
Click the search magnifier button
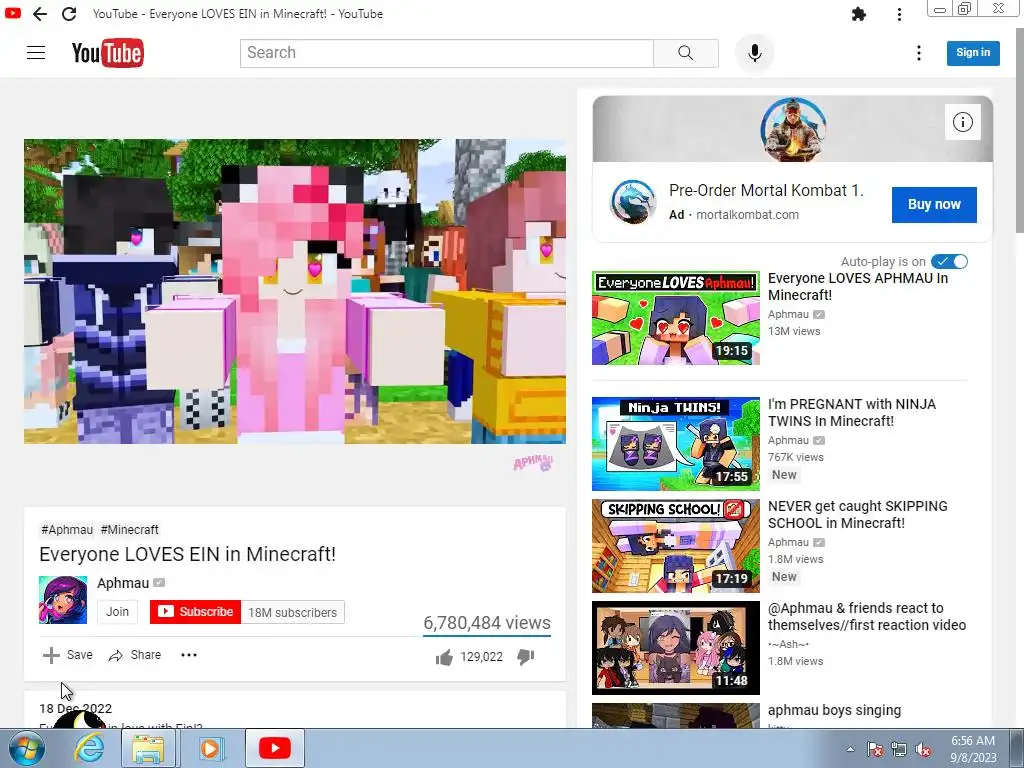(x=686, y=53)
